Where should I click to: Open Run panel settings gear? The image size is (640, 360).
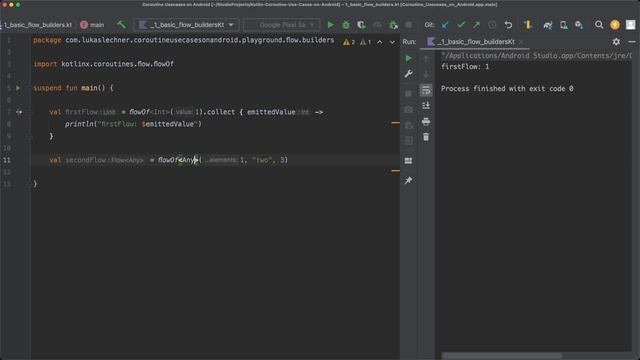616,42
